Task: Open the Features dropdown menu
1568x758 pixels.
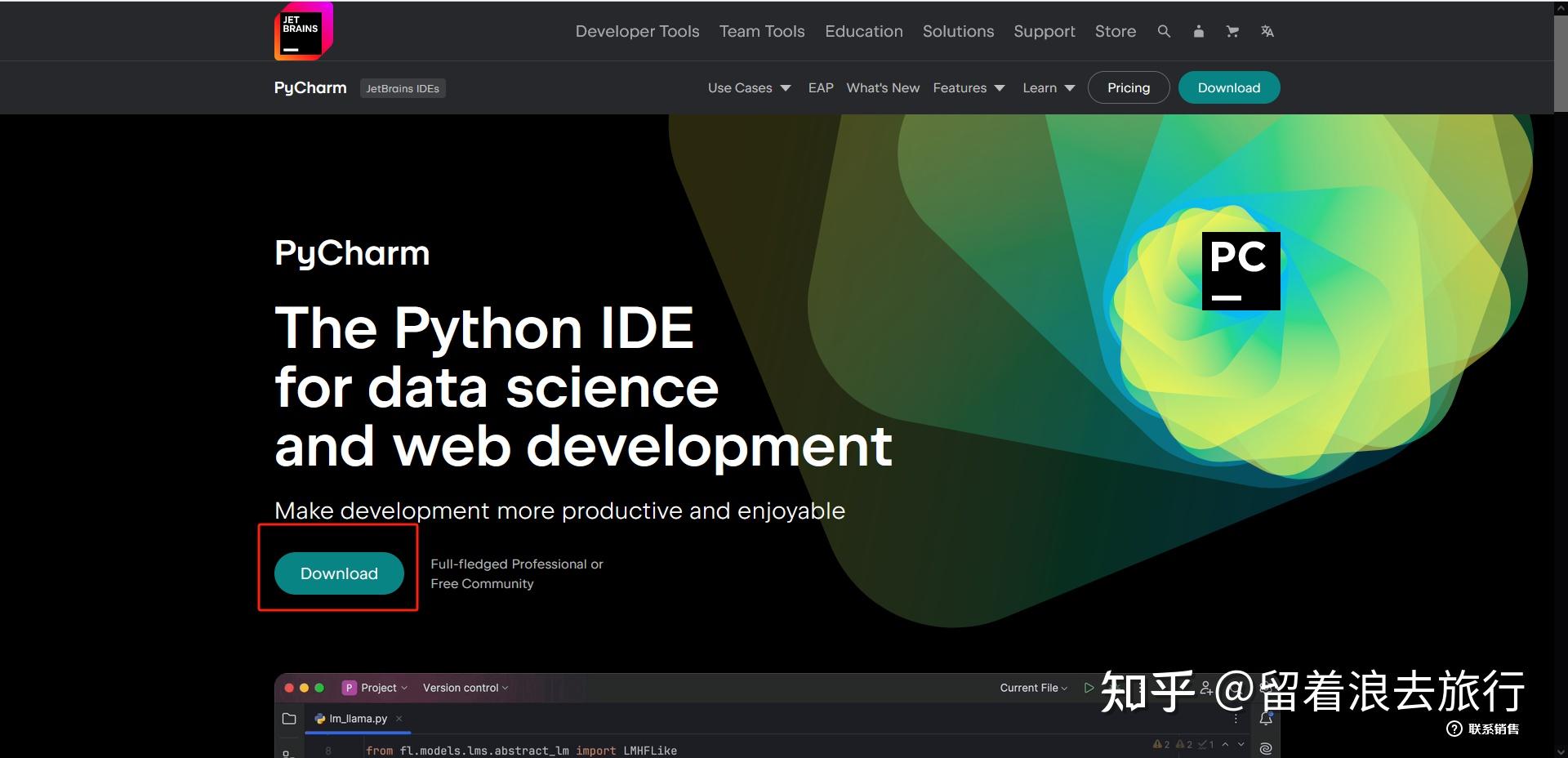Action: pyautogui.click(x=969, y=87)
